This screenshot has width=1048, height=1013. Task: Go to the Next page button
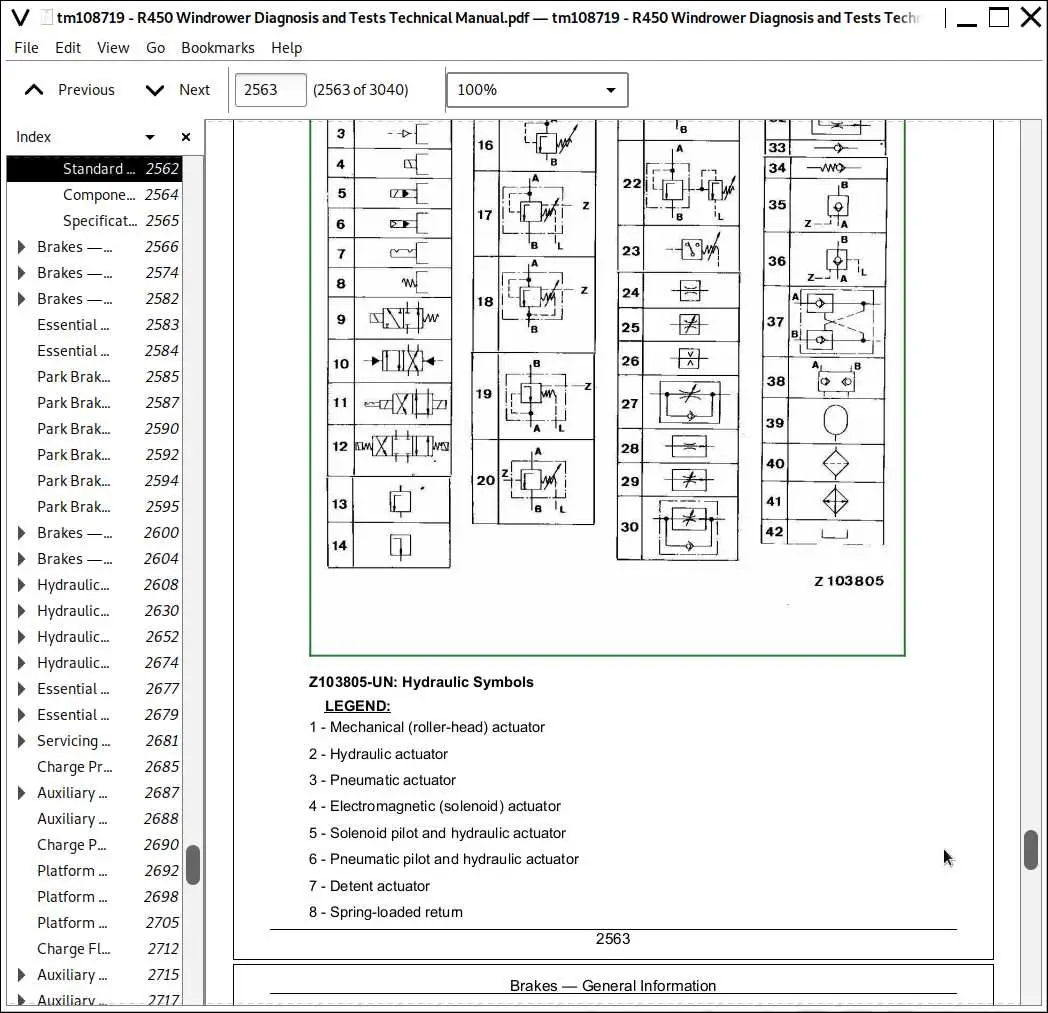pyautogui.click(x=178, y=90)
